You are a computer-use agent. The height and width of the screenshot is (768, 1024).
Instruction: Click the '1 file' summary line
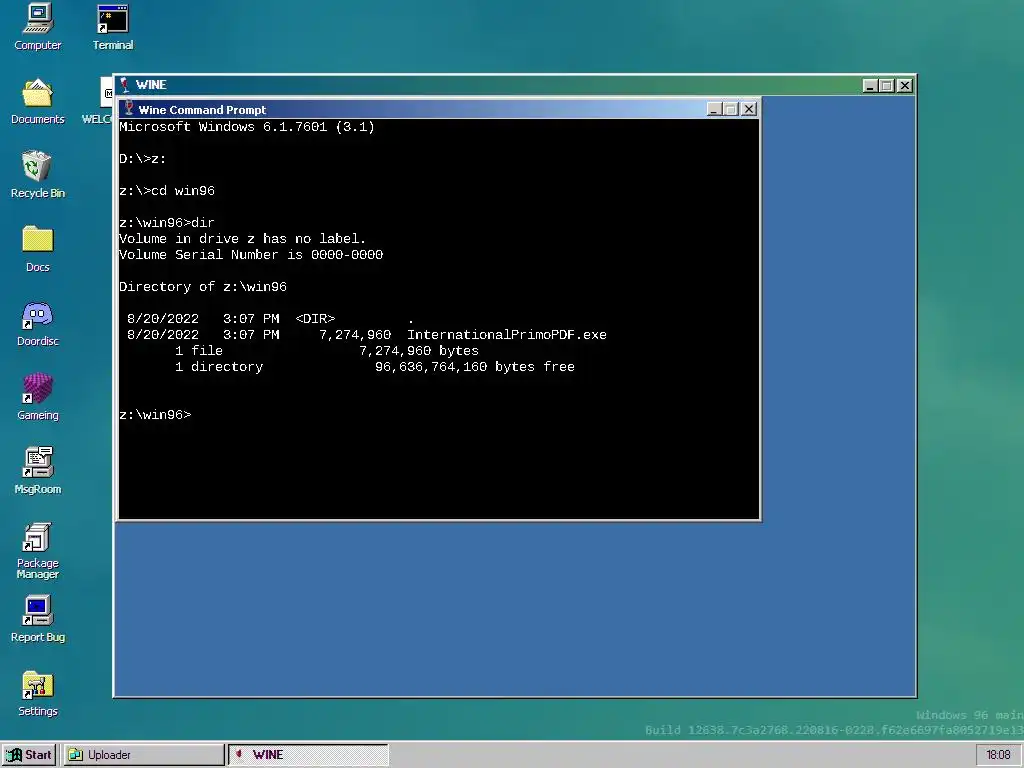click(x=199, y=351)
